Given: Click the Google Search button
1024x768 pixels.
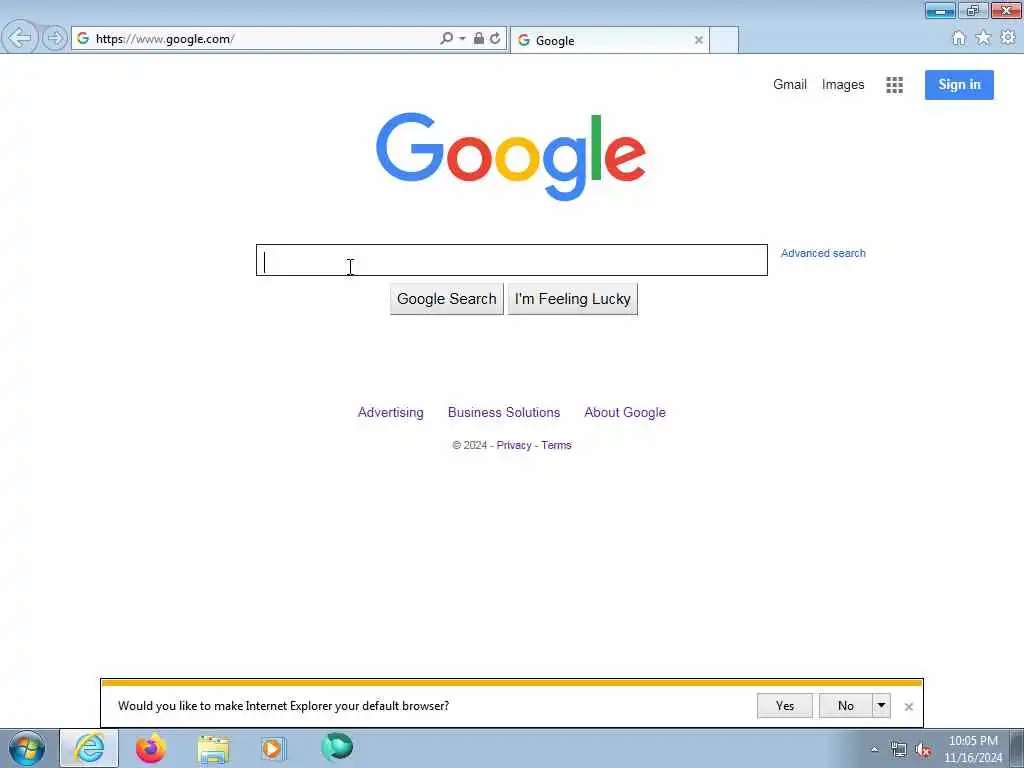Looking at the screenshot, I should pyautogui.click(x=447, y=299).
